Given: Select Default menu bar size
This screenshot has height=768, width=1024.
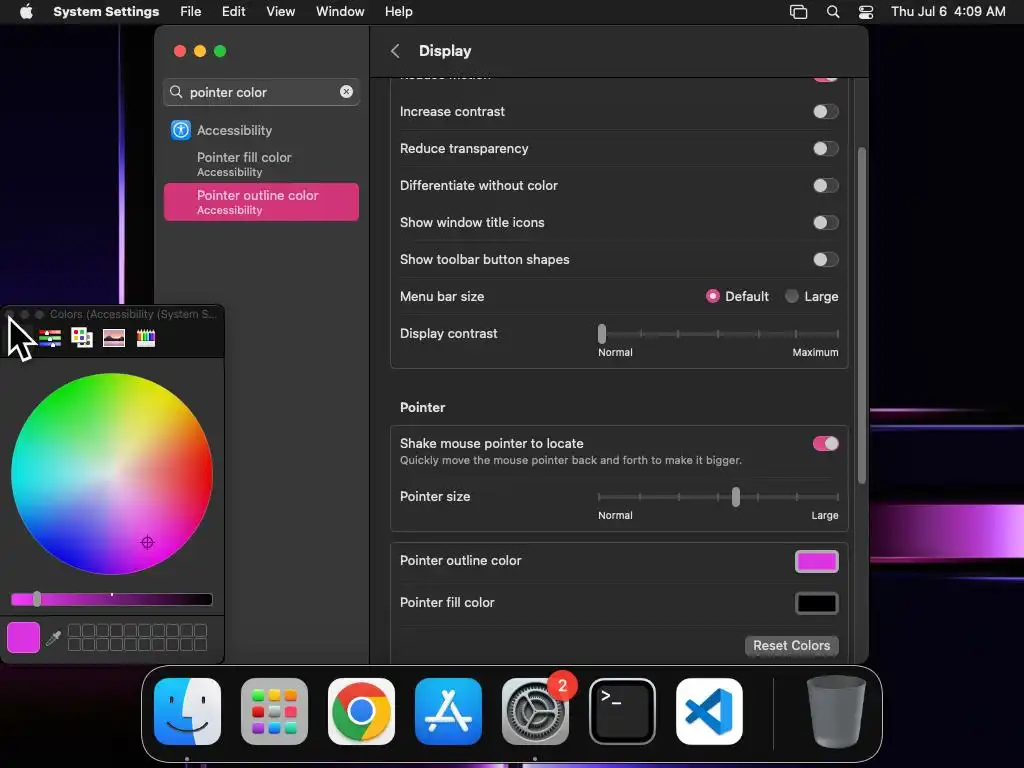Looking at the screenshot, I should [x=712, y=296].
